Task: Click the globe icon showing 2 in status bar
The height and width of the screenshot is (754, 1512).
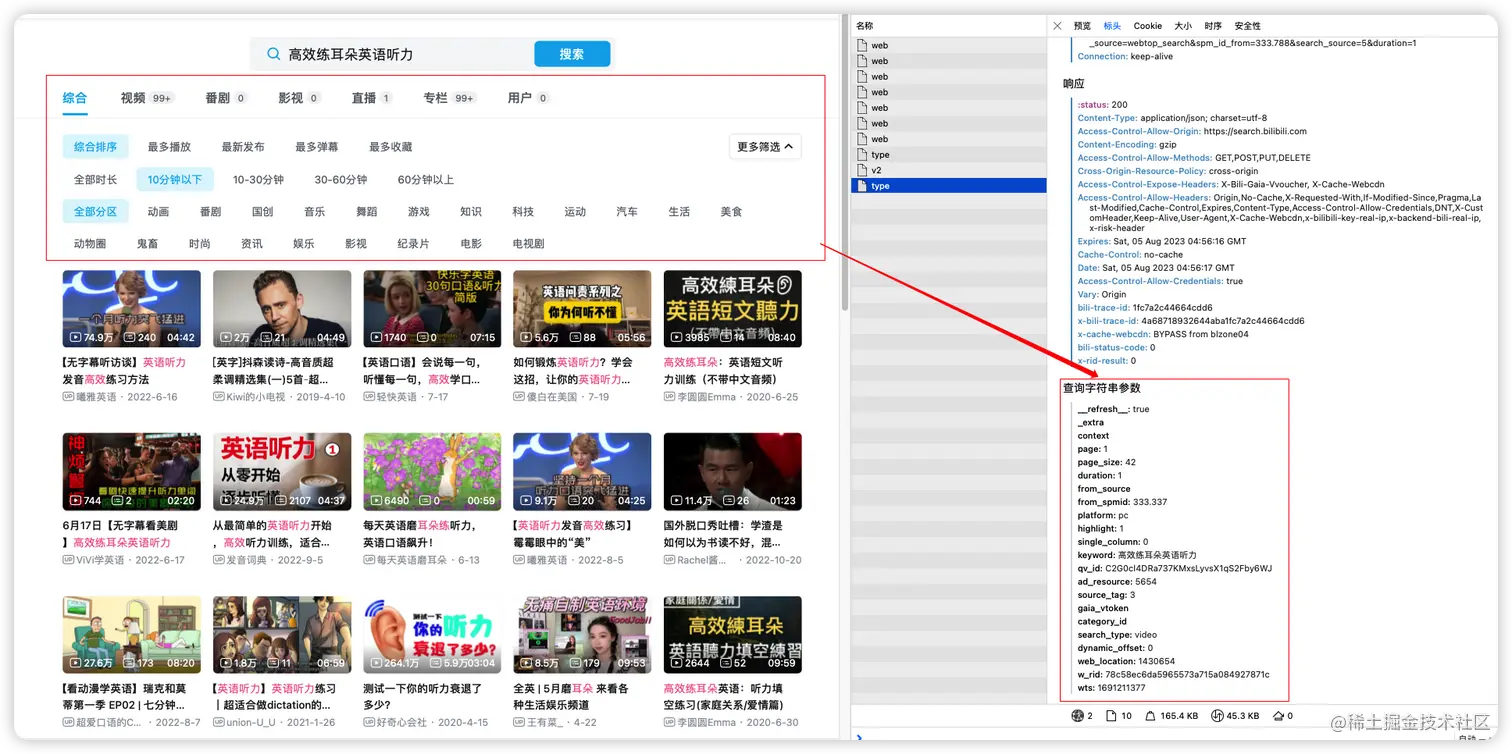Action: tap(1078, 716)
